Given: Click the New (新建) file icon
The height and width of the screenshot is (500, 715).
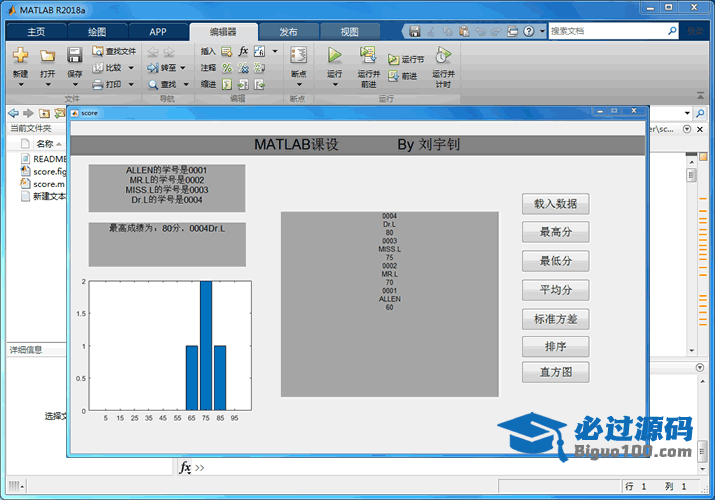Looking at the screenshot, I should tap(20, 55).
